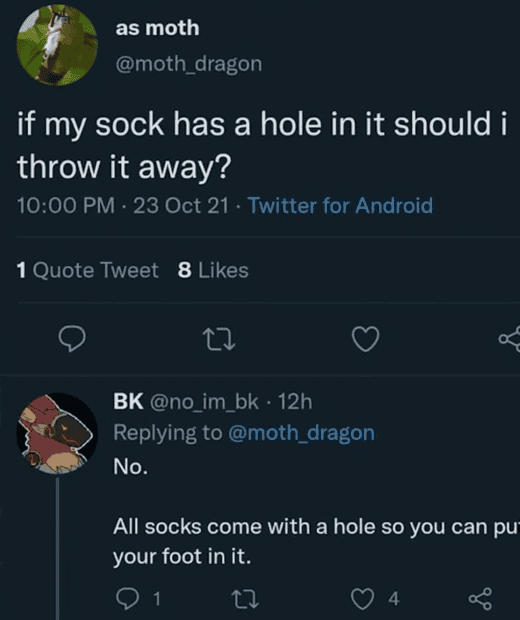The width and height of the screenshot is (520, 620).
Task: Reply to the main sock tweet
Action: point(72,339)
